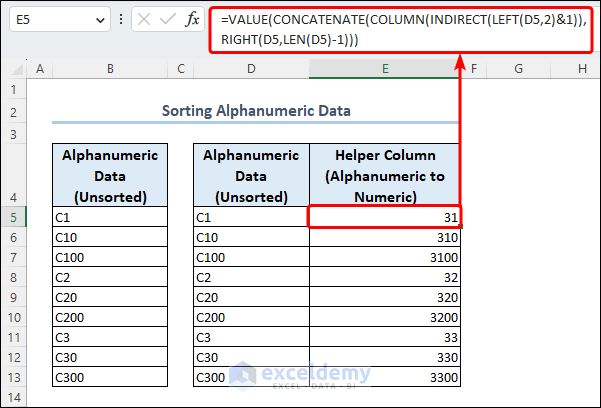Select row 7 header

[13, 257]
